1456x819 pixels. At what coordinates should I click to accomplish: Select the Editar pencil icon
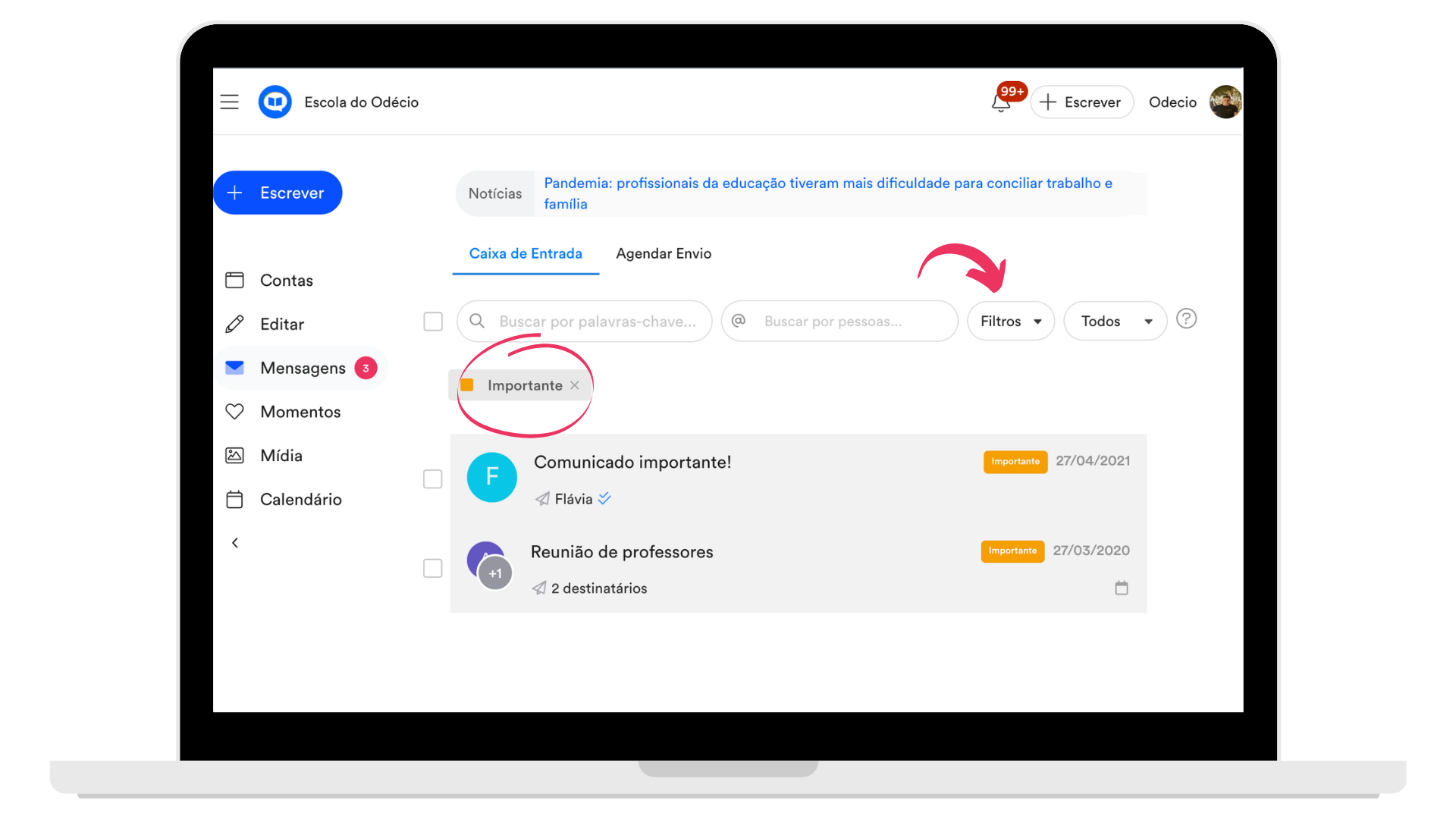235,325
